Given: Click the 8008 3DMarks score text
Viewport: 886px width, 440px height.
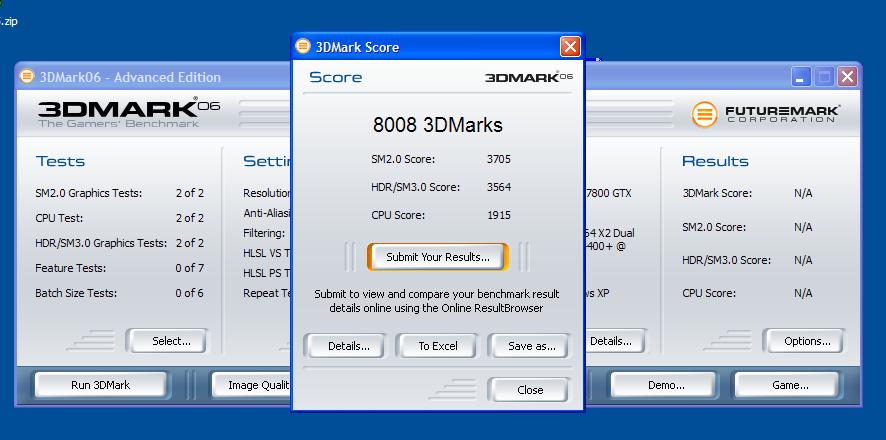Looking at the screenshot, I should (437, 125).
